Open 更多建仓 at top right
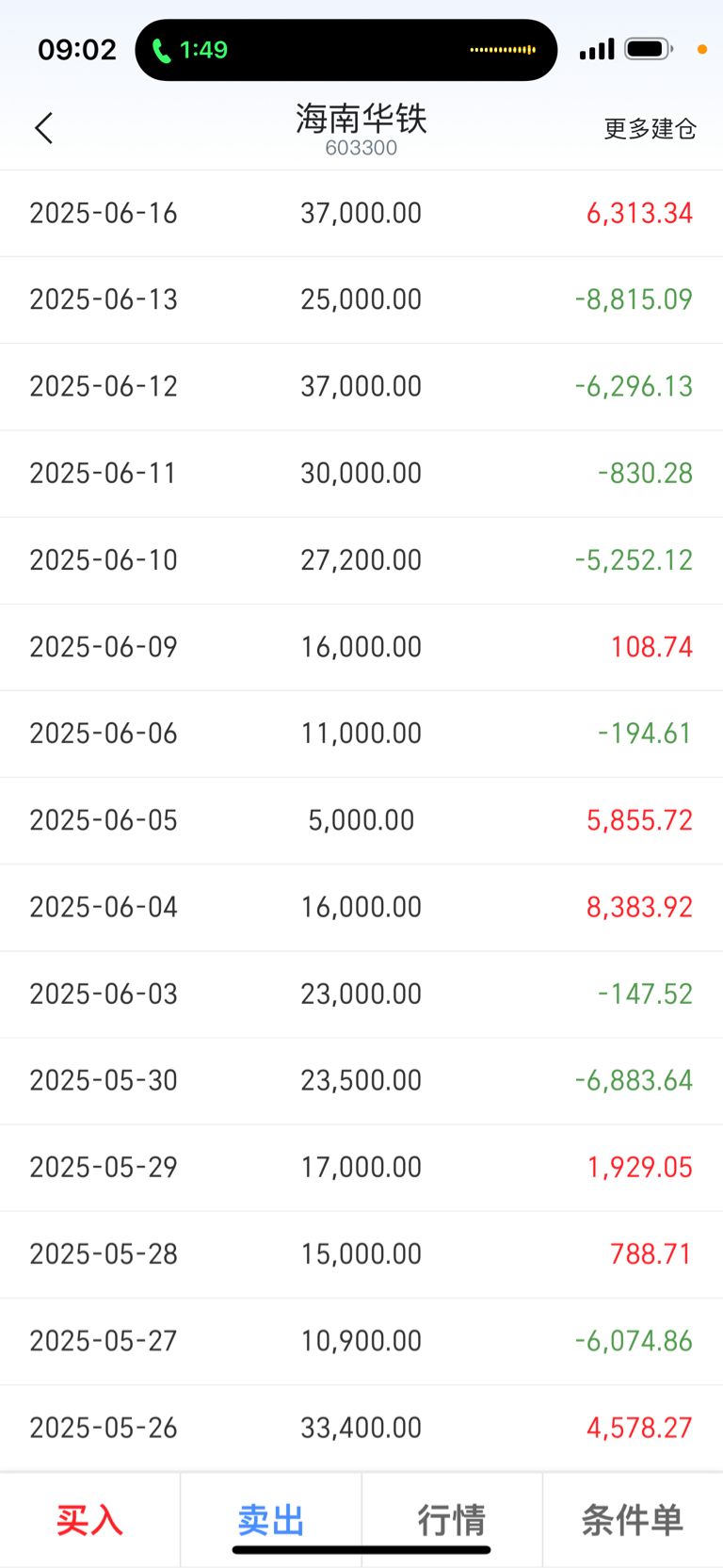Screen dimensions: 723x1568 point(651,129)
